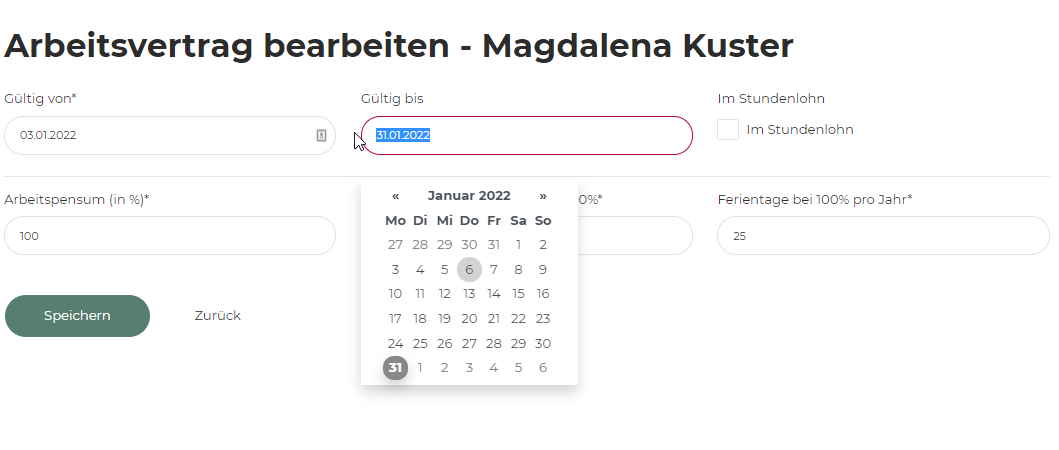Open Januar 2022 month header selector
The width and height of the screenshot is (1059, 450).
click(x=469, y=196)
